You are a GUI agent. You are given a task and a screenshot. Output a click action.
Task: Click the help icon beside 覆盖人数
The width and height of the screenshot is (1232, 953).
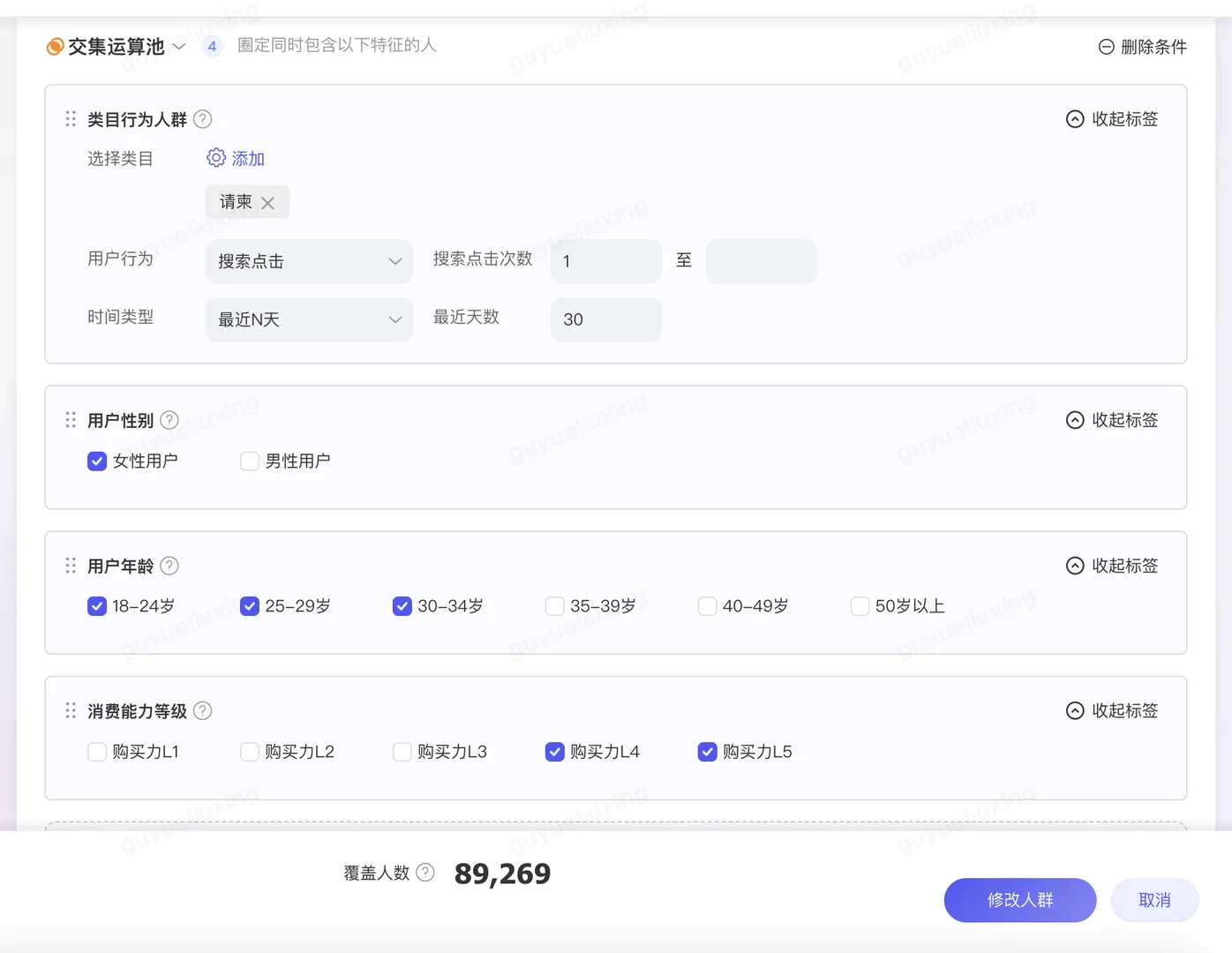pyautogui.click(x=424, y=872)
